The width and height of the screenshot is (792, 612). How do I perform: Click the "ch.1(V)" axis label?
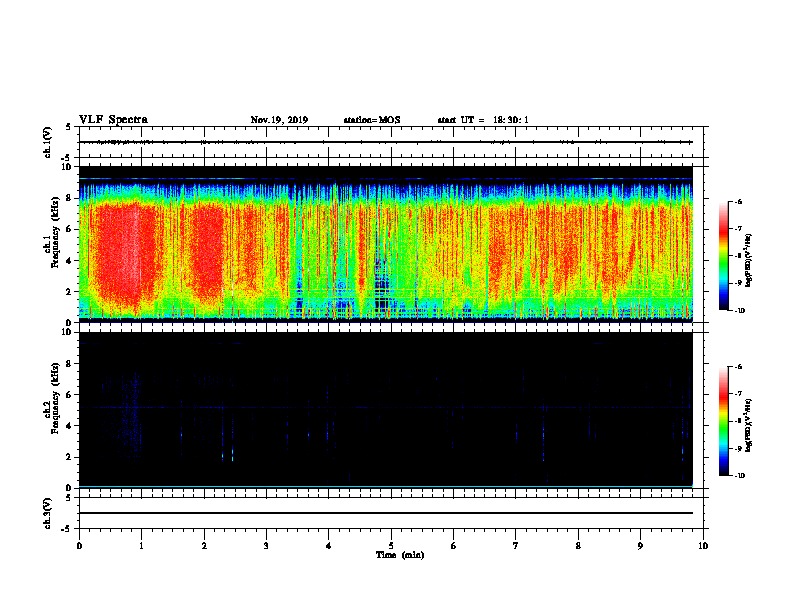(47, 142)
